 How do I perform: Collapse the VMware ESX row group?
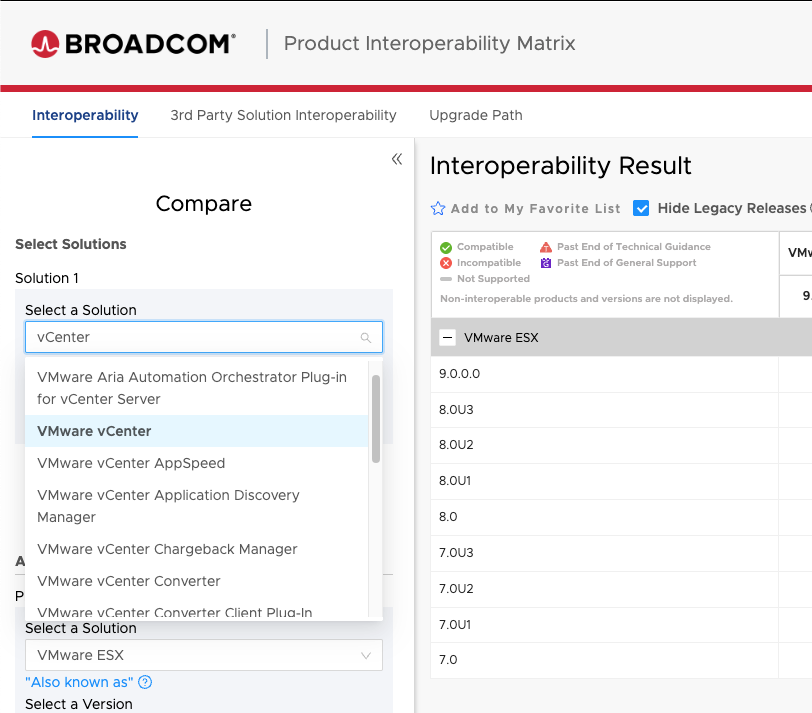click(447, 338)
